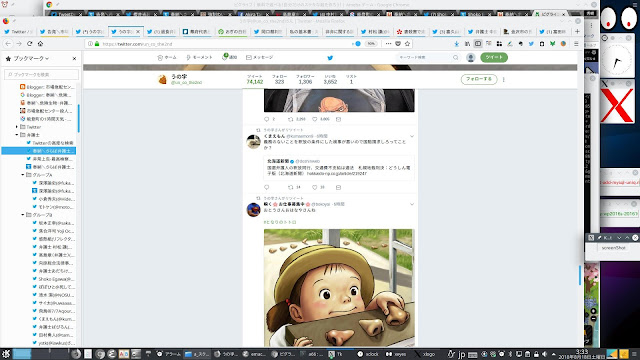This screenshot has width=640, height=360.
Task: Switch to xeyes in the taskbar
Action: point(396,354)
